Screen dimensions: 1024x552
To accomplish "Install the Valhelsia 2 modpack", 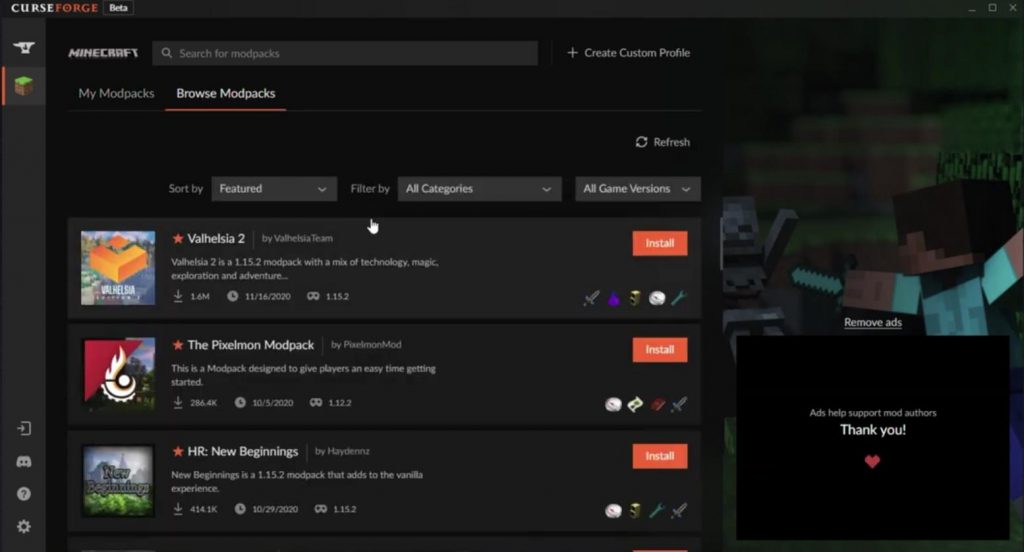I will coord(660,243).
